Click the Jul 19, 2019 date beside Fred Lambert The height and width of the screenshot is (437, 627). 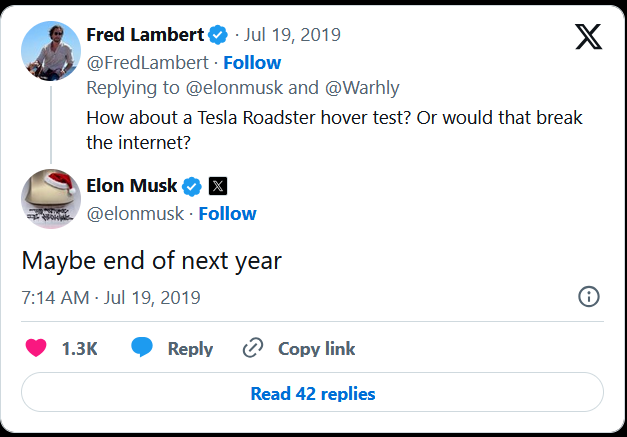[292, 35]
